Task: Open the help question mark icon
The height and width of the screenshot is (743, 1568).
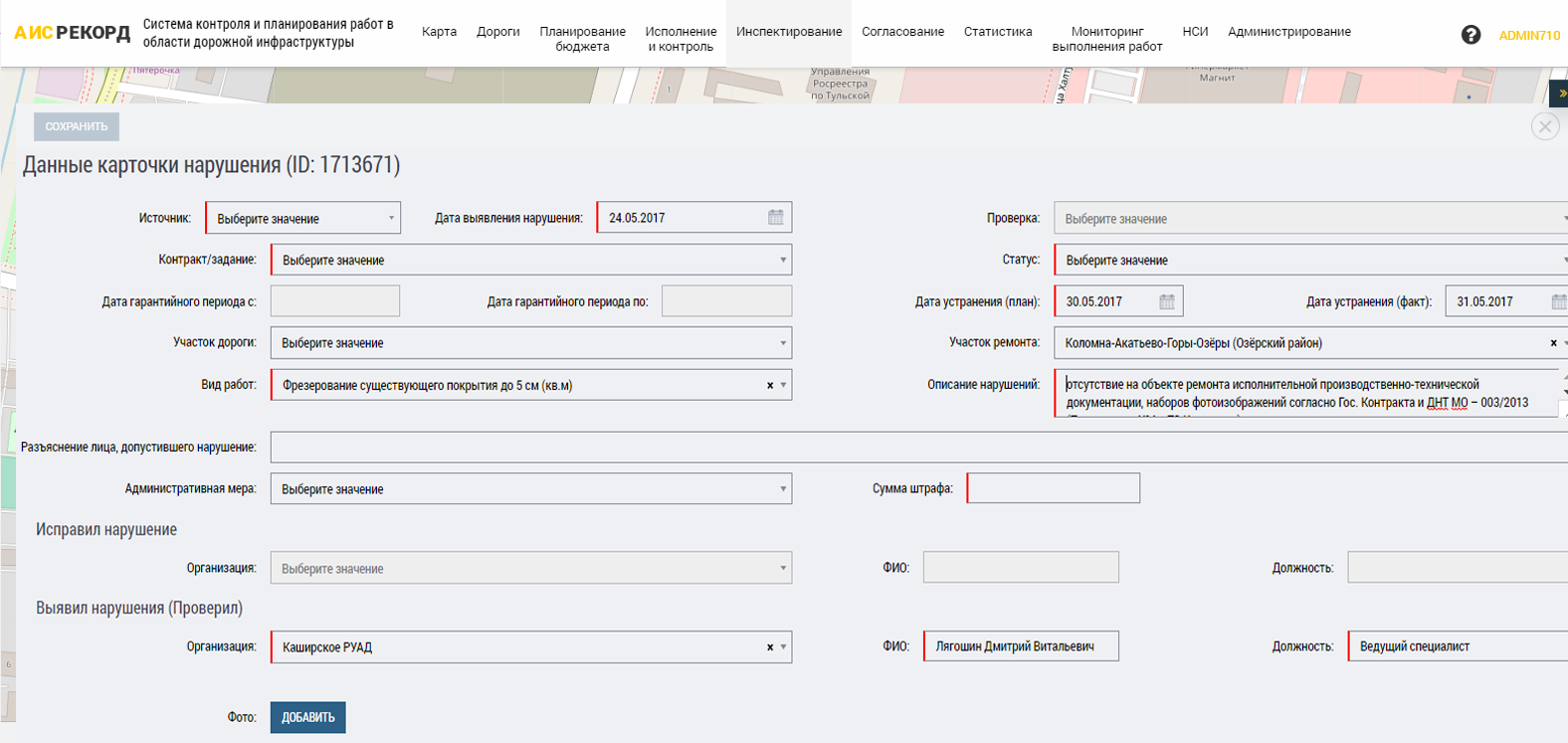Action: point(1470,35)
